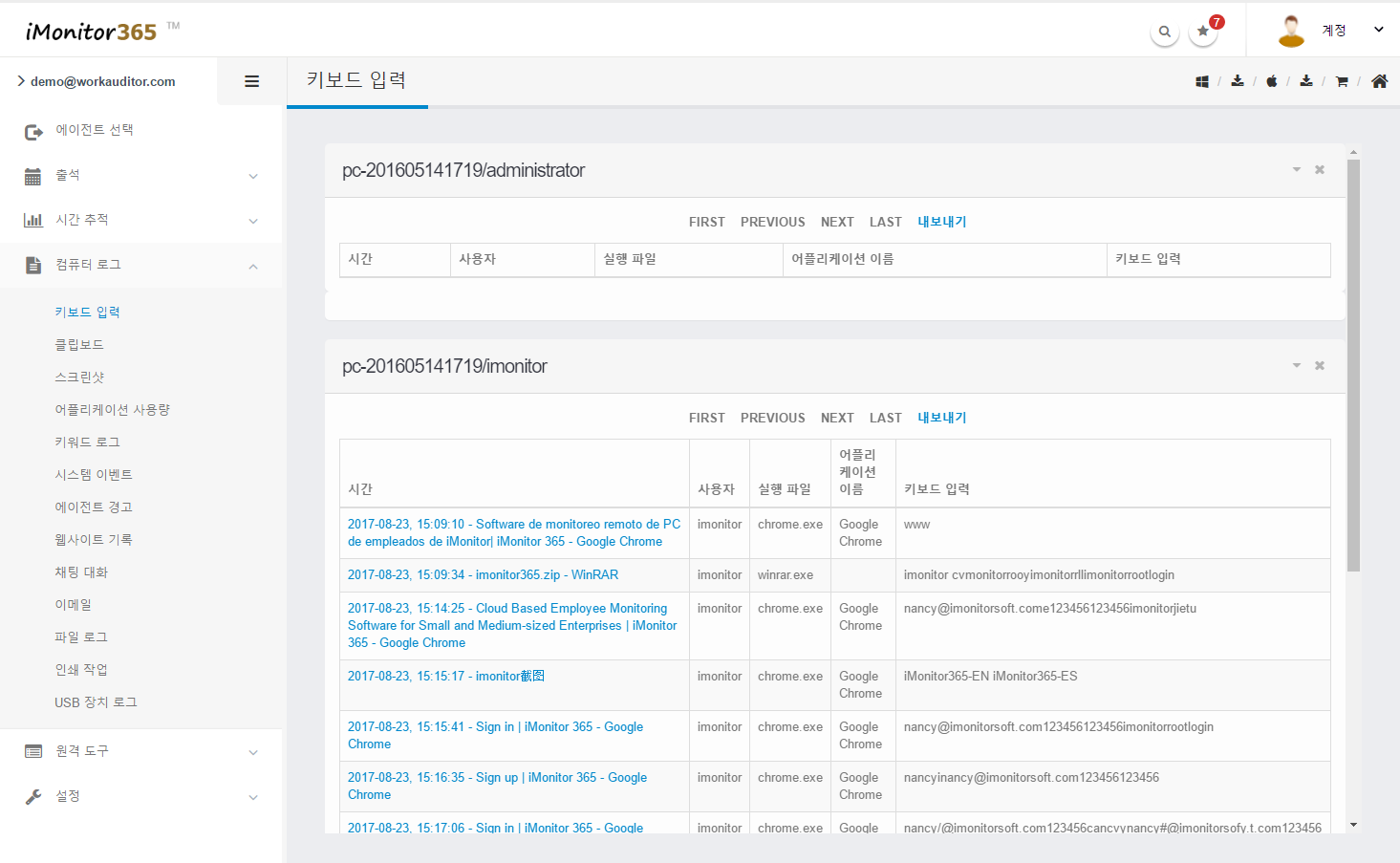This screenshot has height=863, width=1400.
Task: Toggle the hamburger sidebar menu
Action: [251, 81]
